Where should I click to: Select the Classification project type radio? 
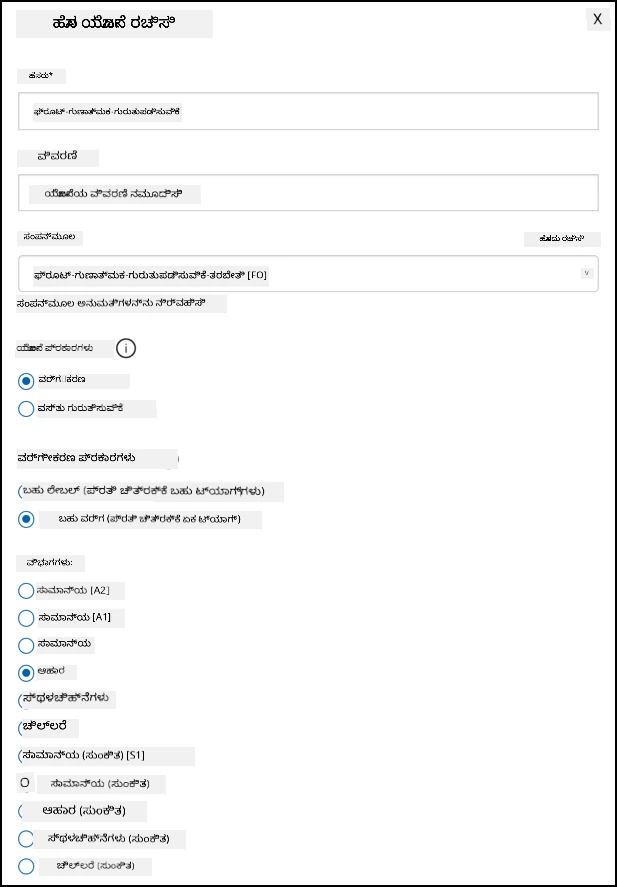click(26, 381)
